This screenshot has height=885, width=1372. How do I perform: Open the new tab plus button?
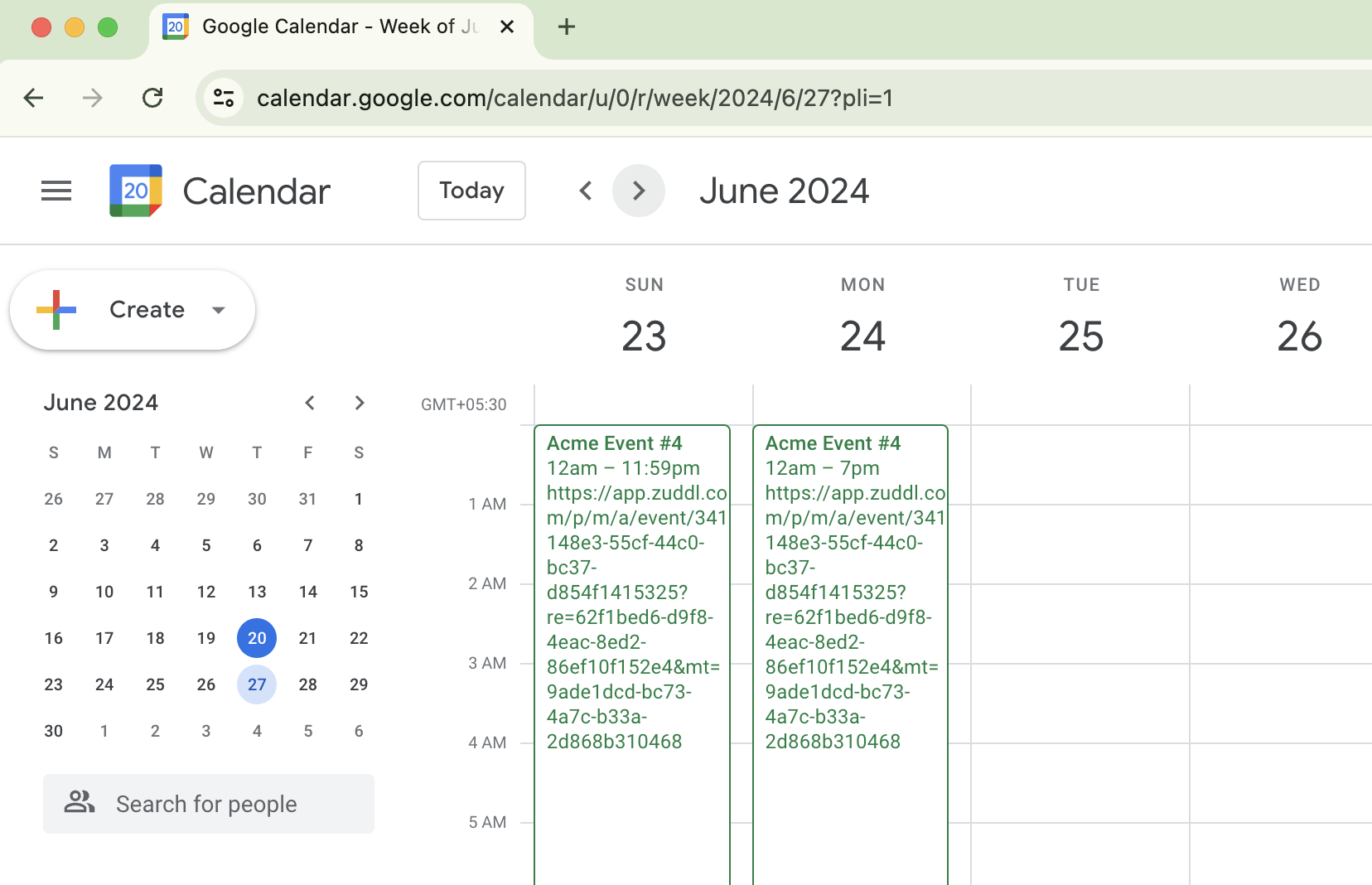pyautogui.click(x=567, y=27)
